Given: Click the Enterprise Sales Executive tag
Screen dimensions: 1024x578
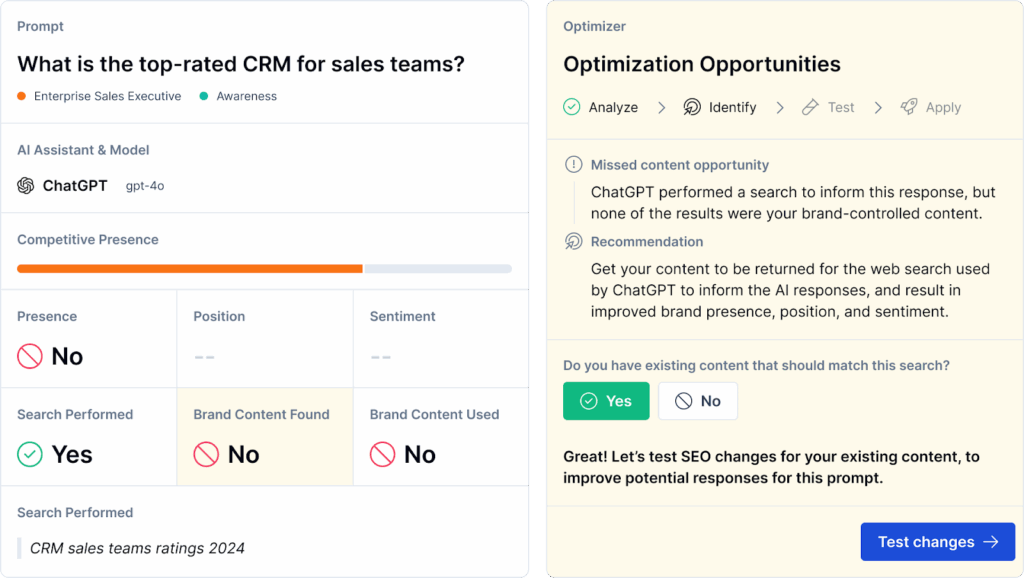Looking at the screenshot, I should 107,96.
